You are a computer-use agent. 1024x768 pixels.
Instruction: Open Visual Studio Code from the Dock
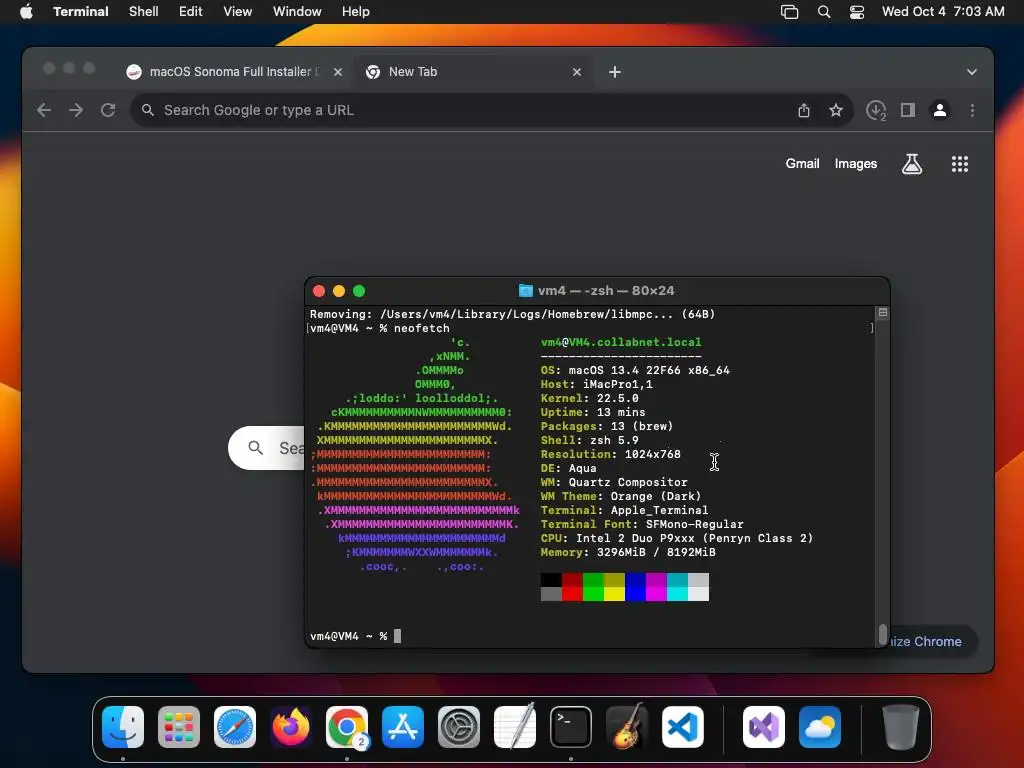(682, 727)
